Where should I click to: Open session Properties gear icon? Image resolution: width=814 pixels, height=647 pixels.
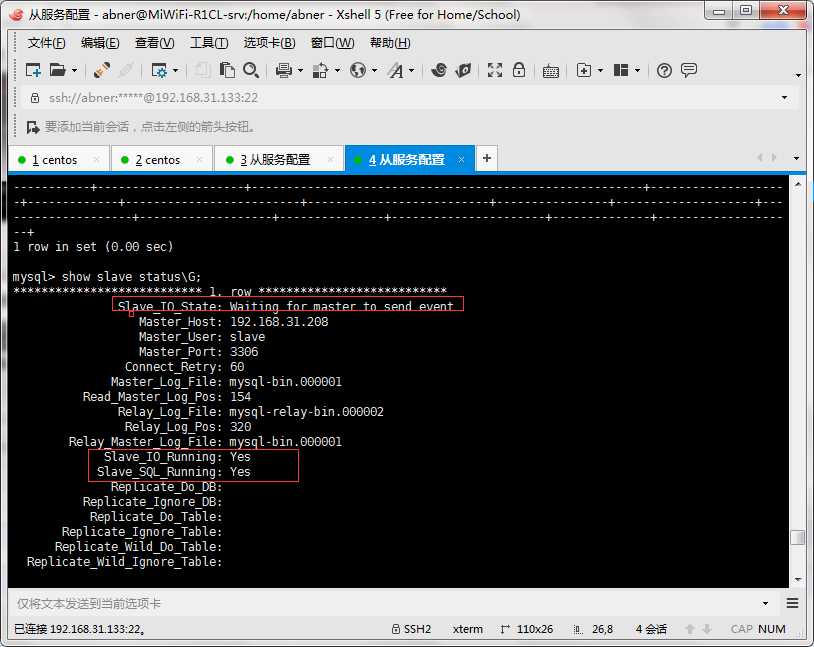(x=158, y=70)
